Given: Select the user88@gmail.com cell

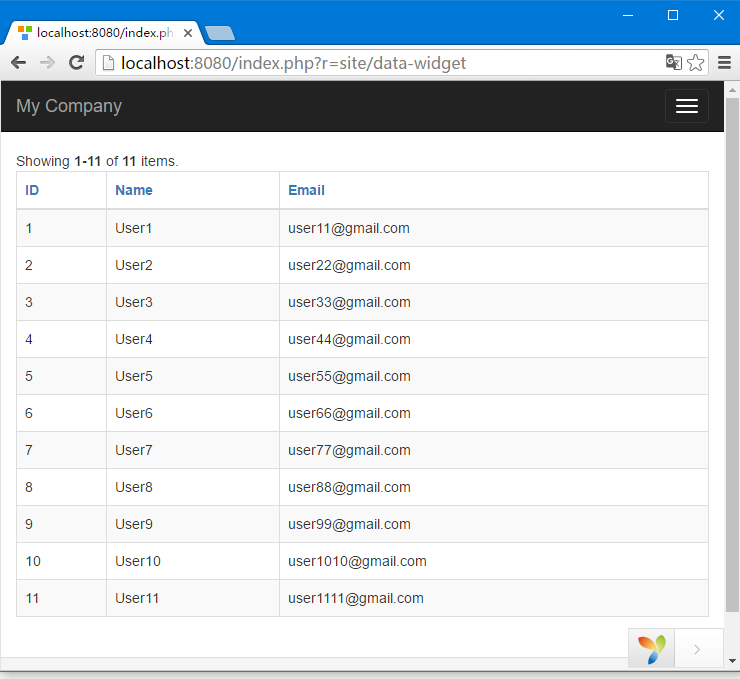Looking at the screenshot, I should tap(494, 487).
